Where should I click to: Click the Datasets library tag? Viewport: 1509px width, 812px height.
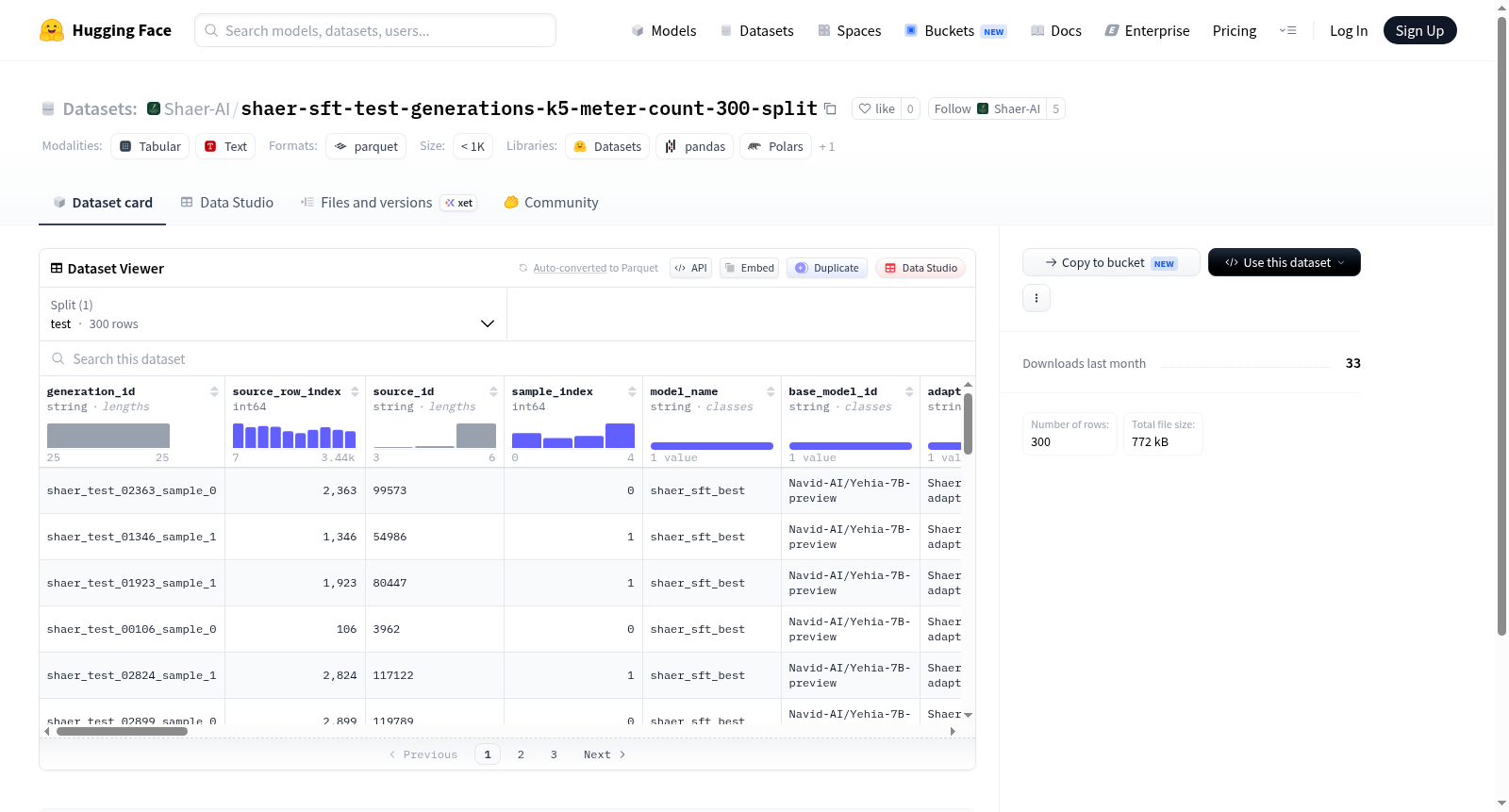607,146
